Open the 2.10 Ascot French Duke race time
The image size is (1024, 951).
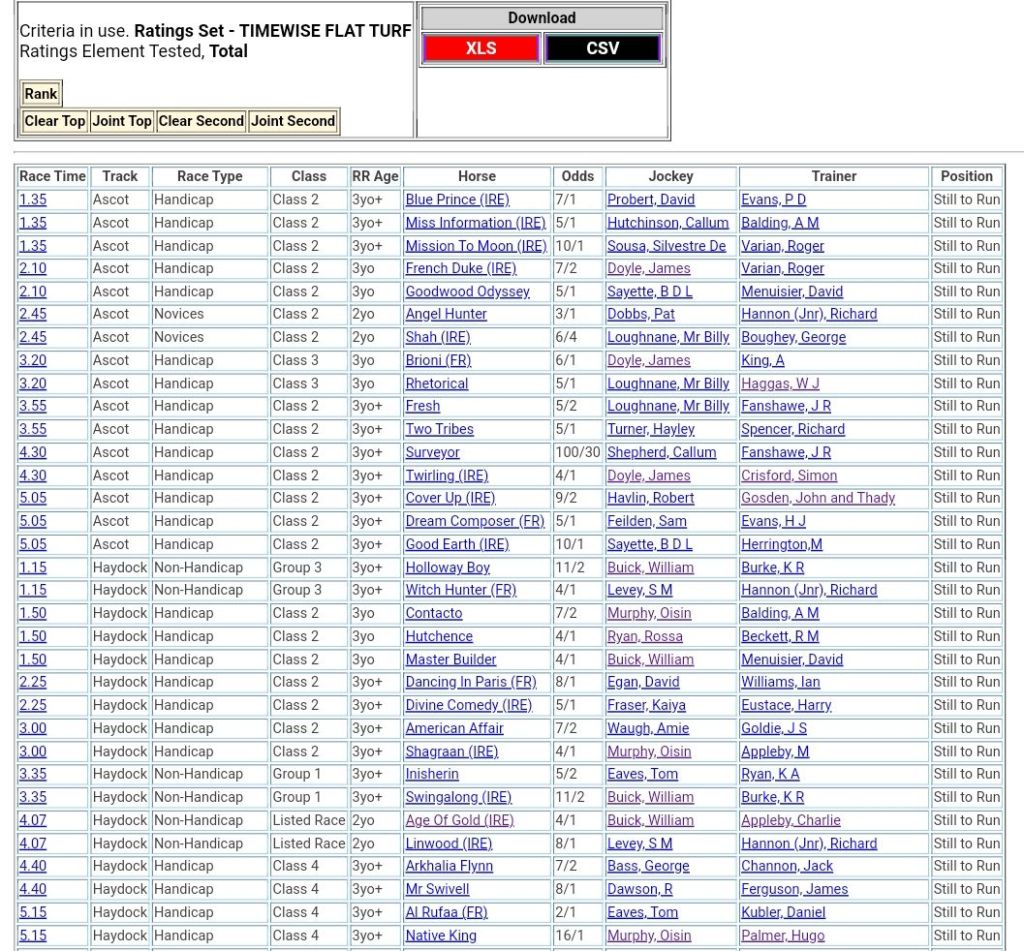pos(33,268)
